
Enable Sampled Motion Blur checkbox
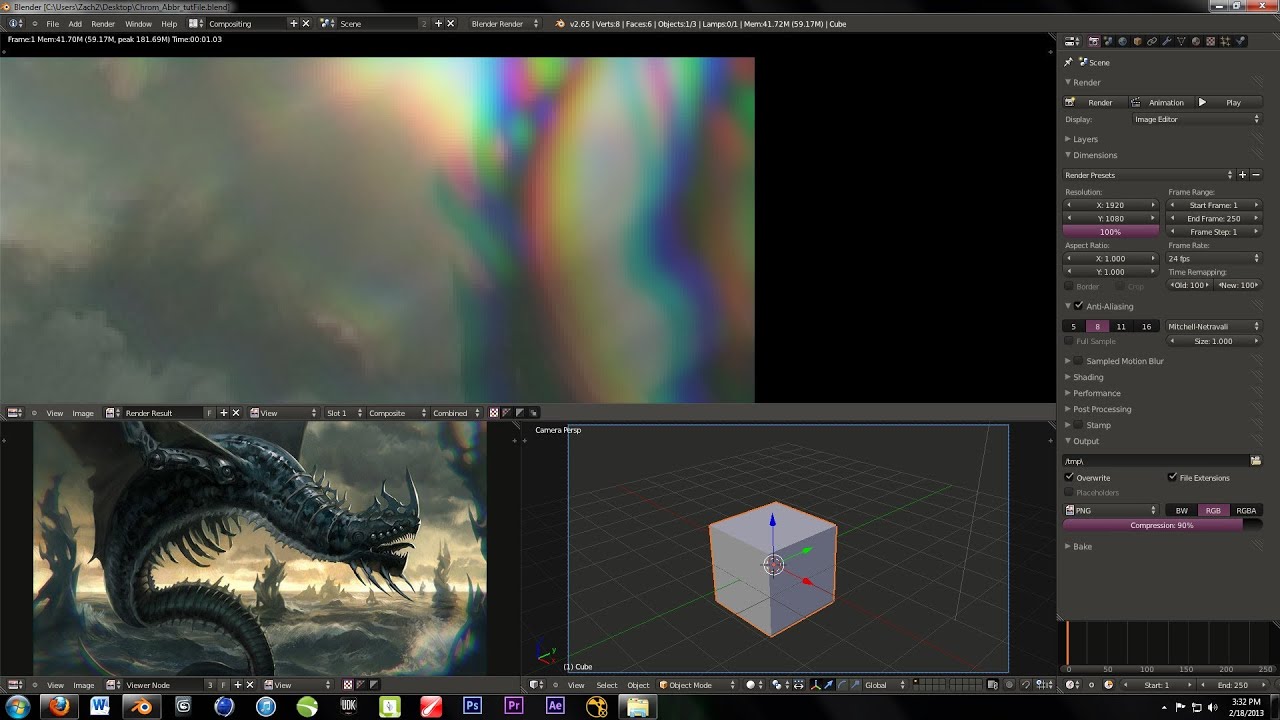1079,361
